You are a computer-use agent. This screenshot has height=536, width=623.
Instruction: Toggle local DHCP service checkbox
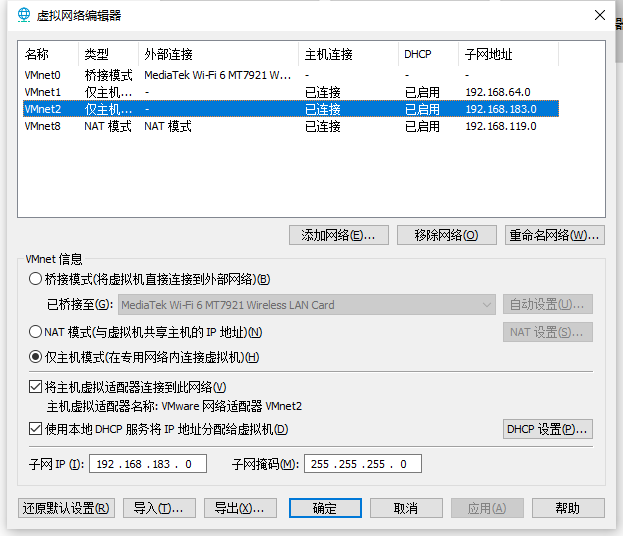(x=35, y=429)
